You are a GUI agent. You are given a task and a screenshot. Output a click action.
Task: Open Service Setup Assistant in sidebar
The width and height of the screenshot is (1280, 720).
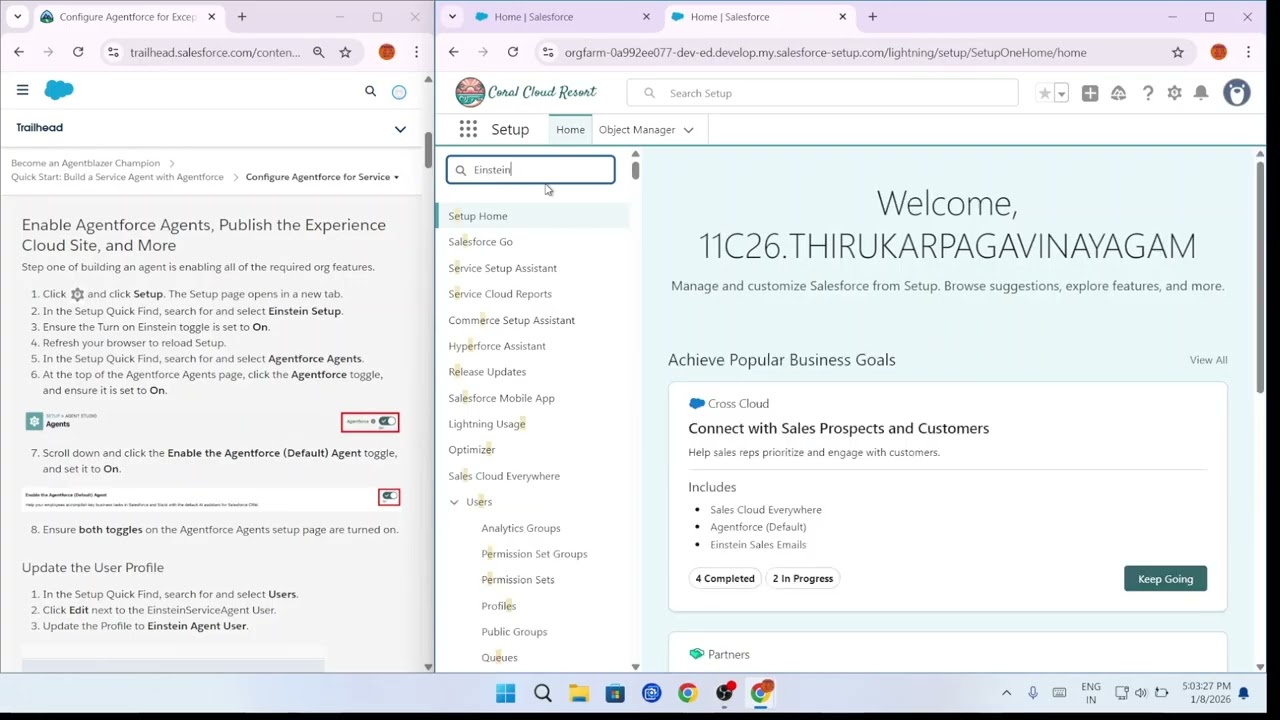(x=503, y=268)
